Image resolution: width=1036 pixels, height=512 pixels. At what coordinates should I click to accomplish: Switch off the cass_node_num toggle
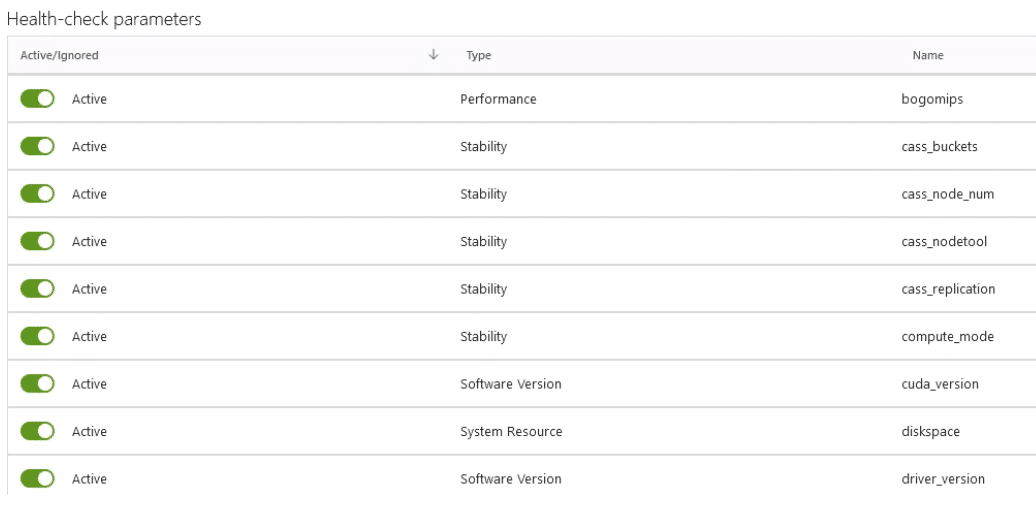pos(37,194)
